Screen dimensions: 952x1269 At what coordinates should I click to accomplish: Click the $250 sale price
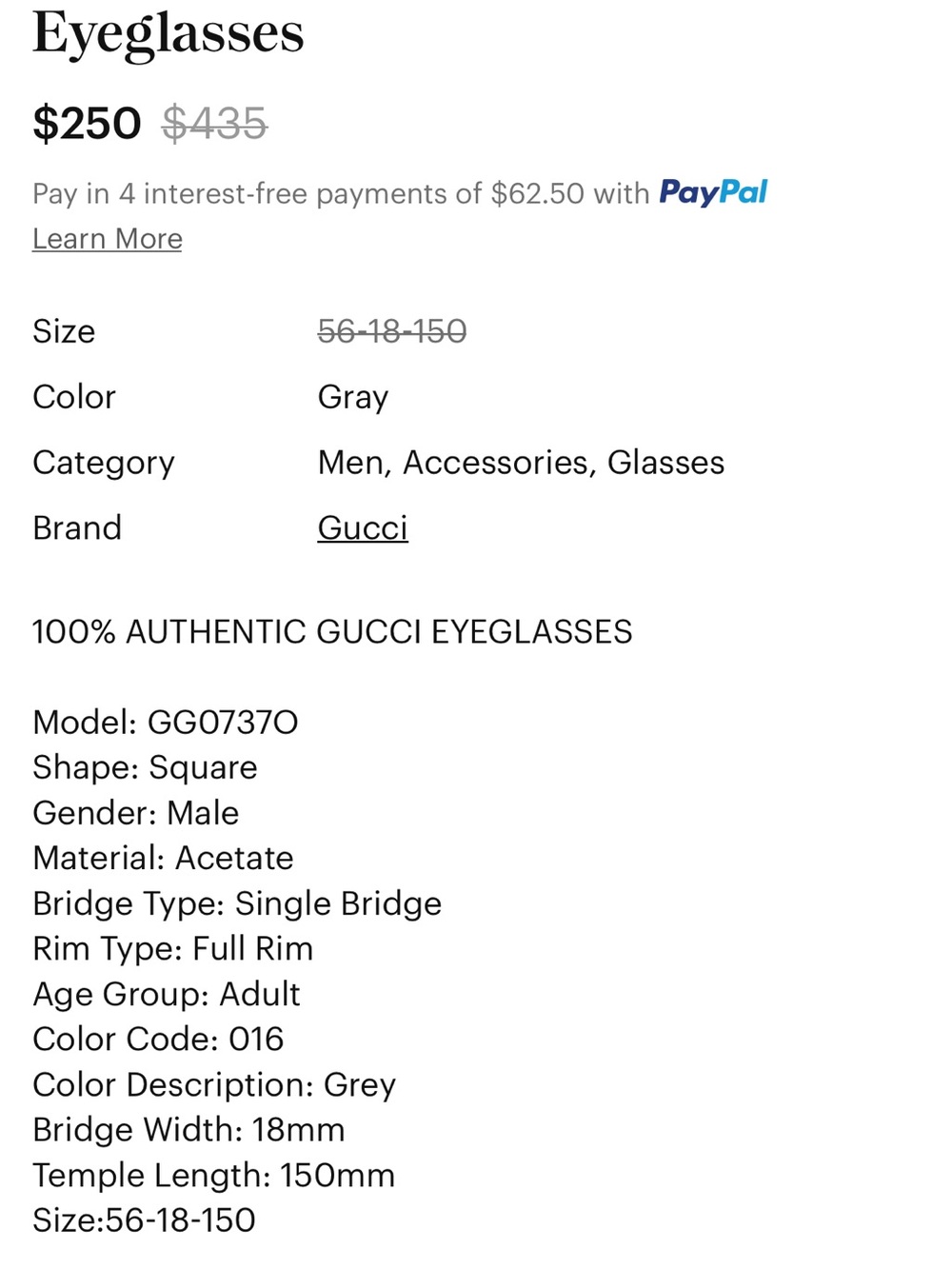pos(87,124)
